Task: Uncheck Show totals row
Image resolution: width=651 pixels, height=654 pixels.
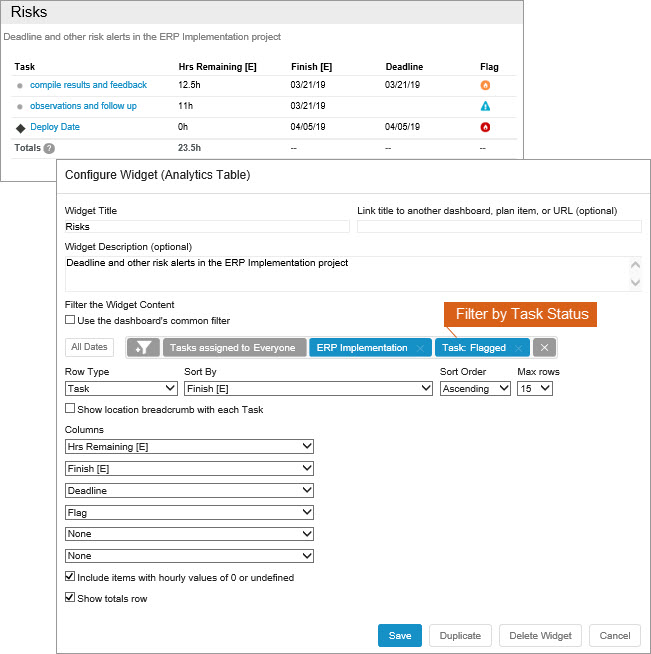Action: pos(70,598)
